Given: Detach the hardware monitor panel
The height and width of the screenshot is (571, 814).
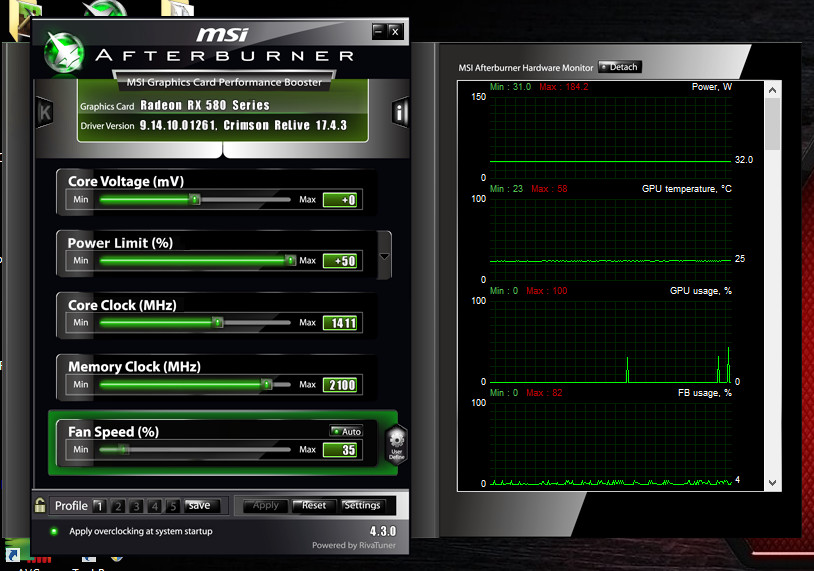Looking at the screenshot, I should 619,67.
